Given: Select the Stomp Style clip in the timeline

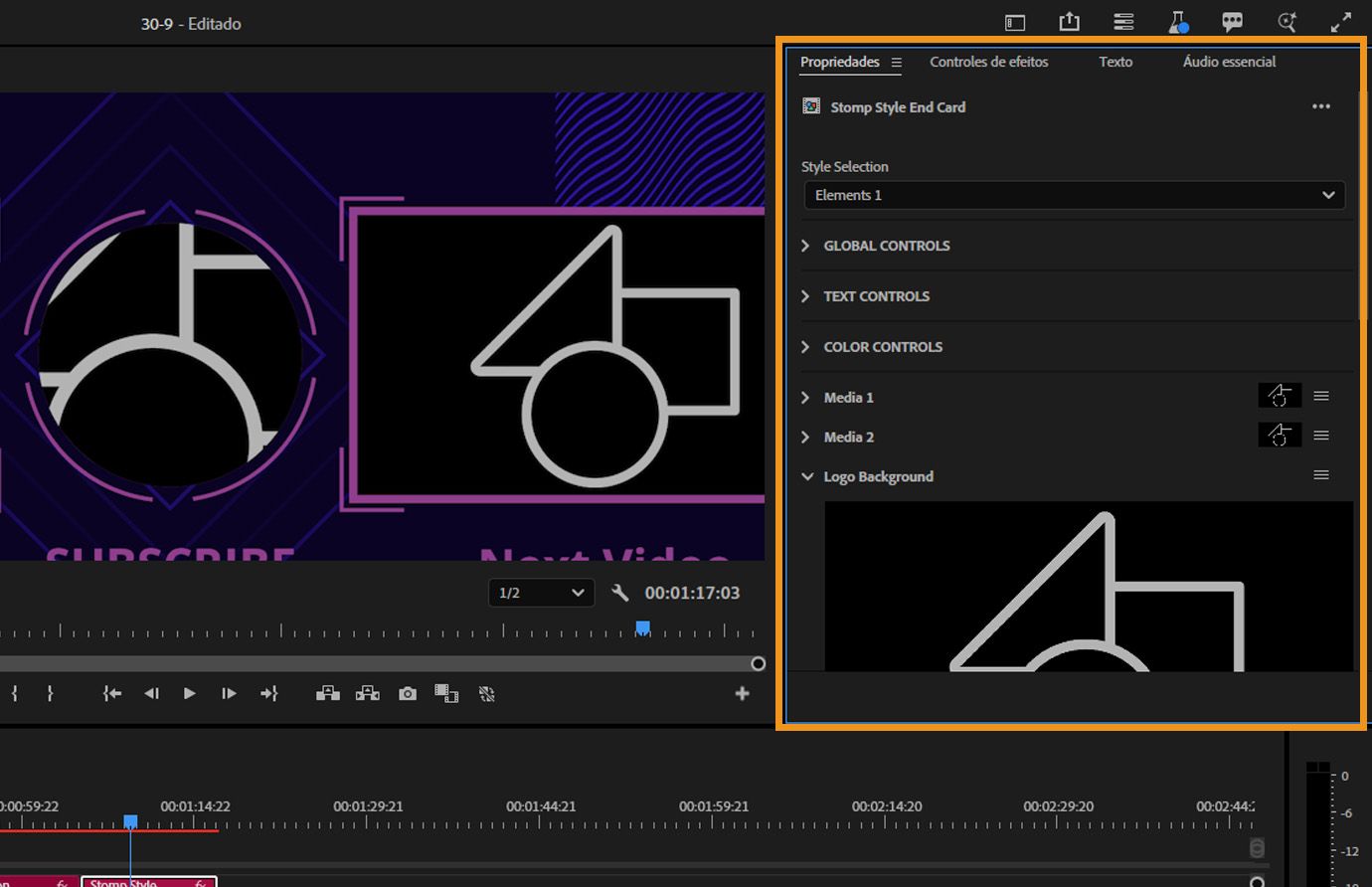Looking at the screenshot, I should [147, 882].
